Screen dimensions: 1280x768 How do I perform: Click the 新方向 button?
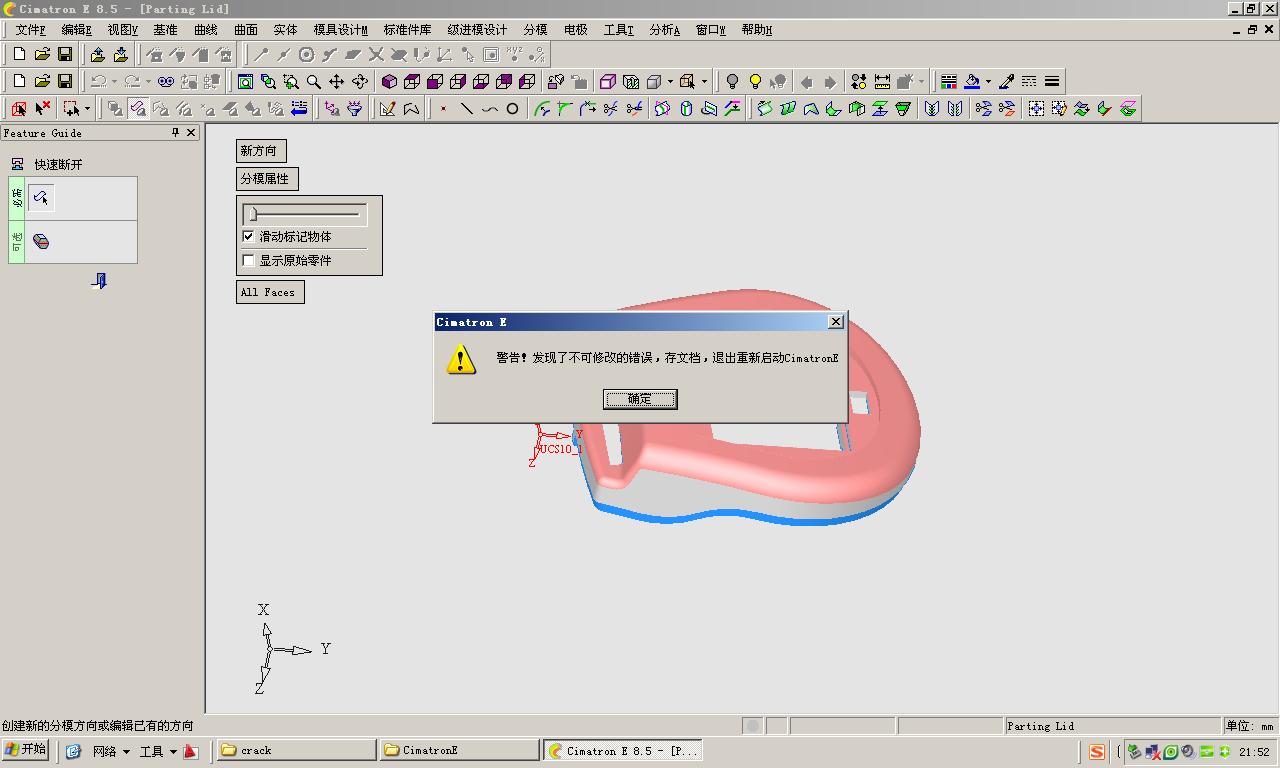pyautogui.click(x=261, y=151)
